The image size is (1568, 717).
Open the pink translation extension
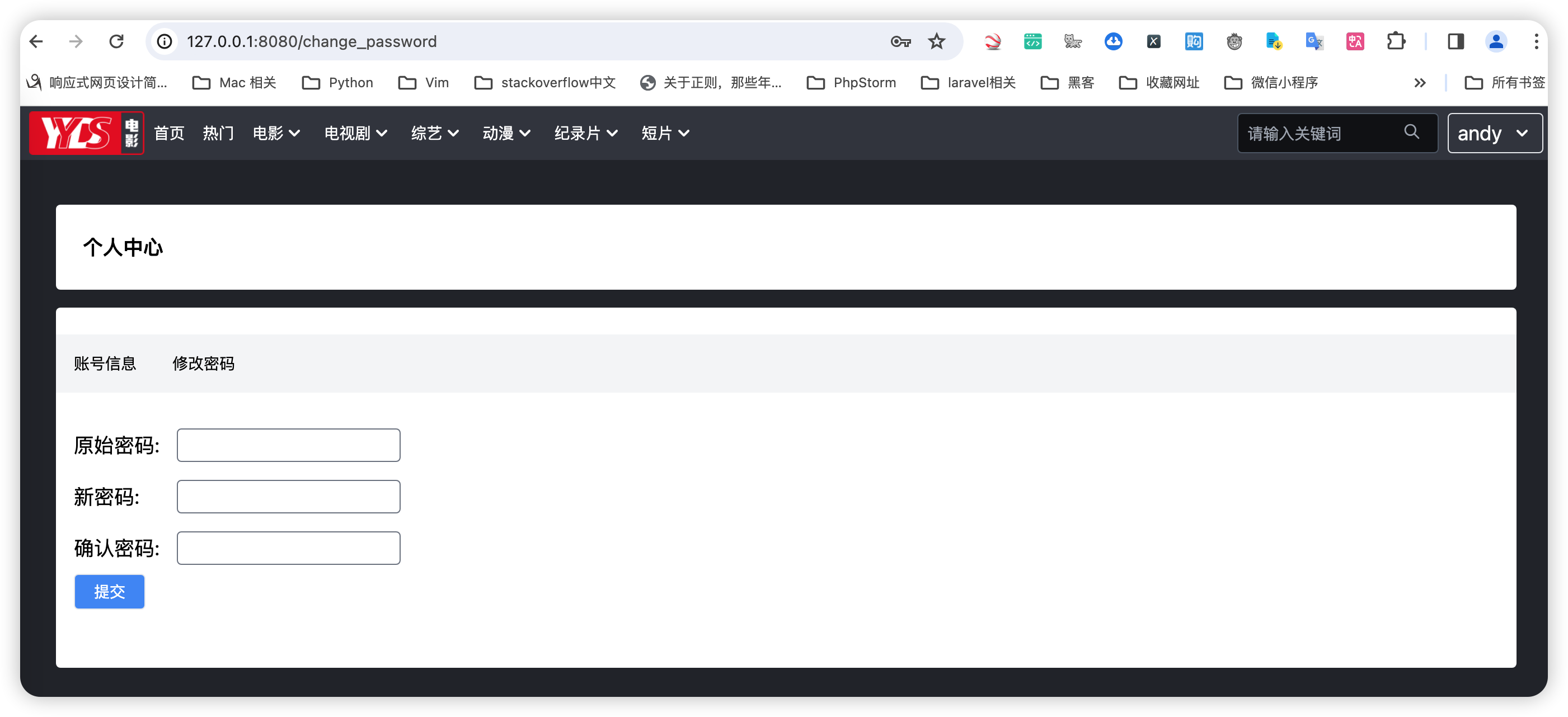pos(1355,41)
